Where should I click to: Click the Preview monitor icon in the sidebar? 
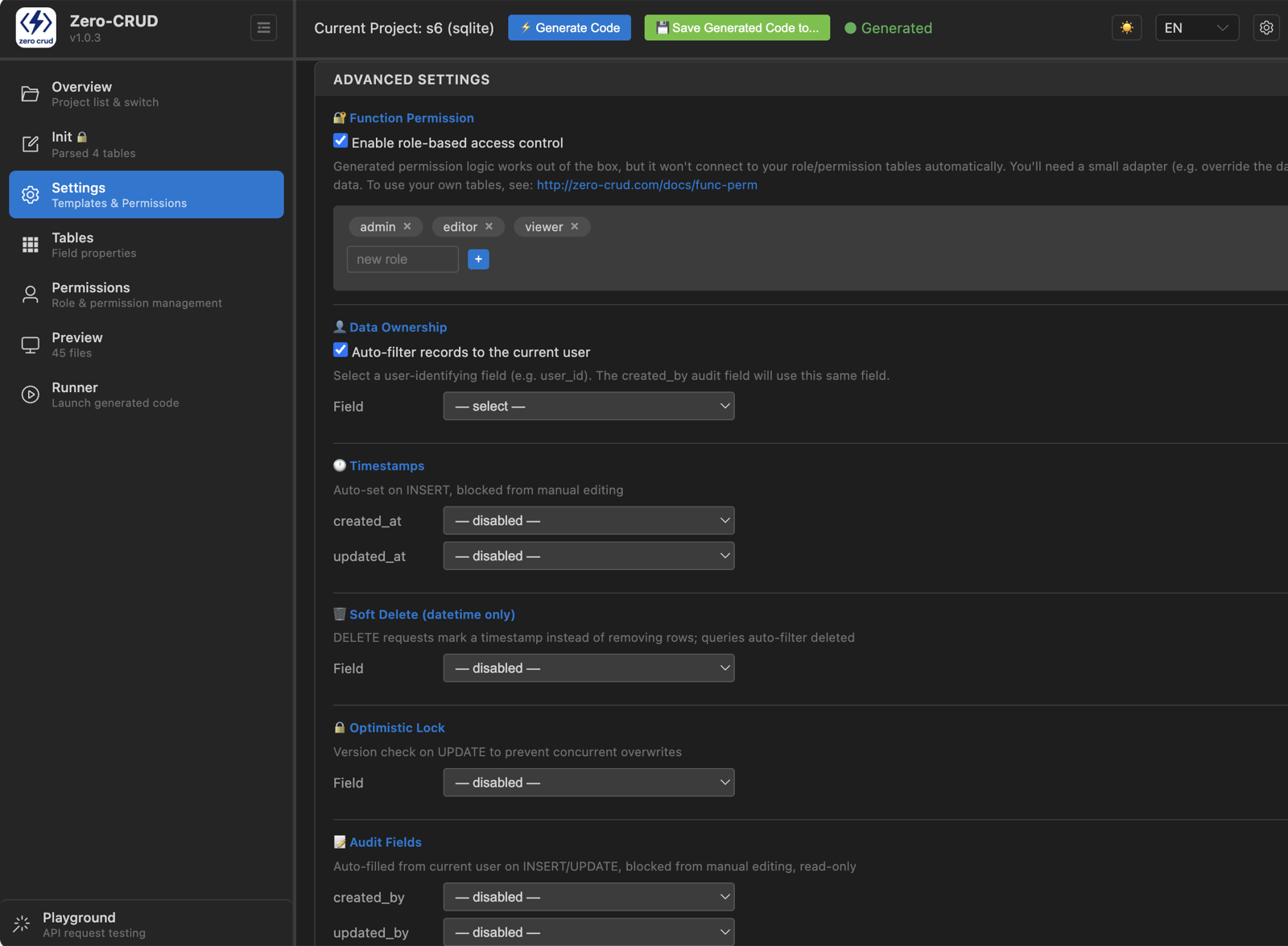pos(30,345)
